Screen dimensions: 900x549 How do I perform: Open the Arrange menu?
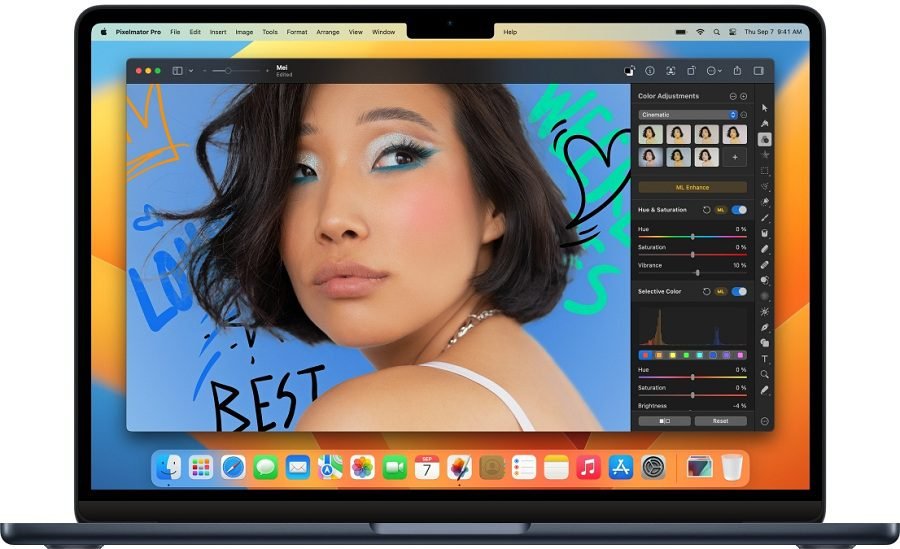pos(327,32)
